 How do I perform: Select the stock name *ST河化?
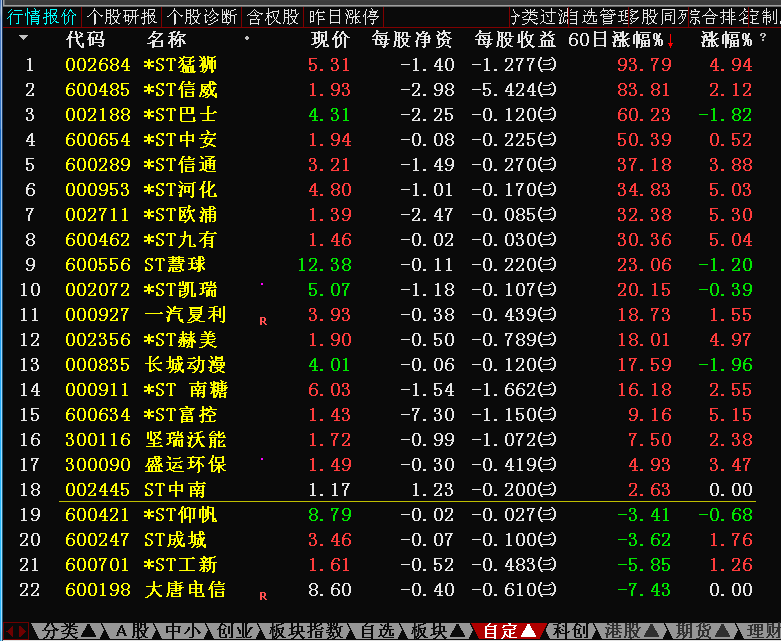[180, 190]
